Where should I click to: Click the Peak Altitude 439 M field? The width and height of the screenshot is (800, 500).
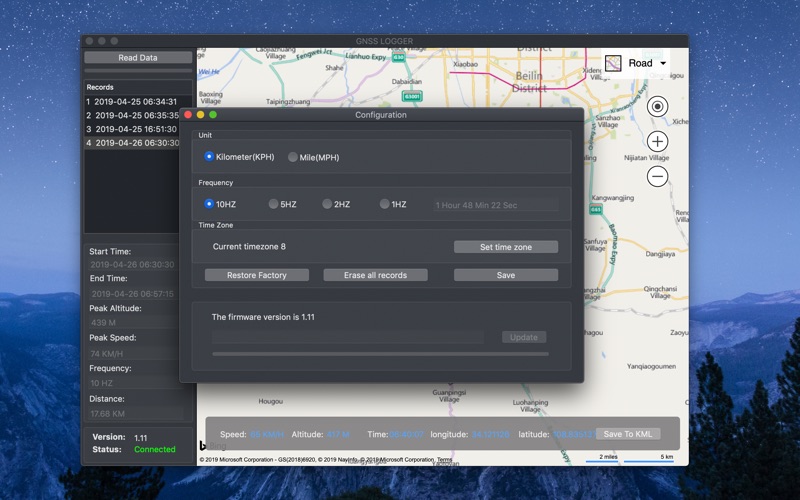pyautogui.click(x=134, y=322)
